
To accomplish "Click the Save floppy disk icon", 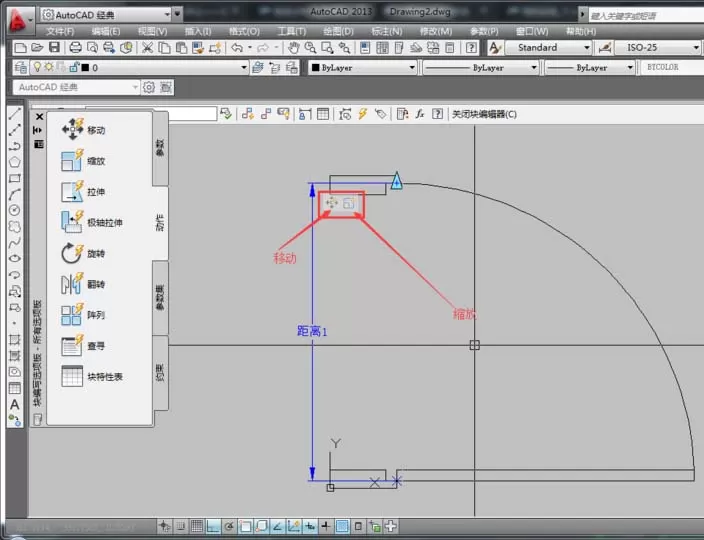I will [x=54, y=47].
